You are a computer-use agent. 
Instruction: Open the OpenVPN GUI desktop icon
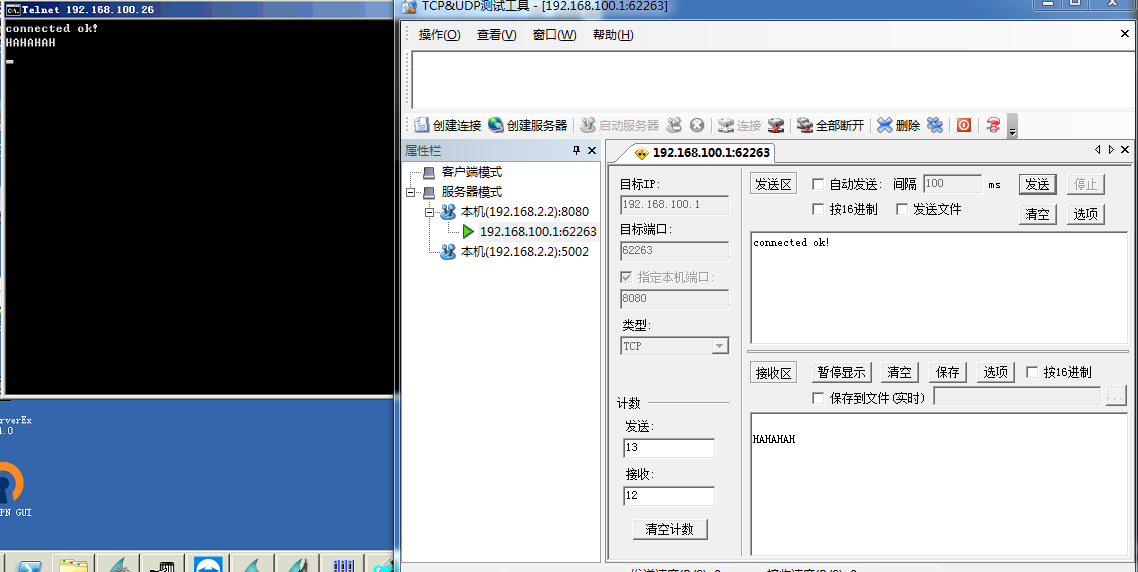pyautogui.click(x=8, y=485)
